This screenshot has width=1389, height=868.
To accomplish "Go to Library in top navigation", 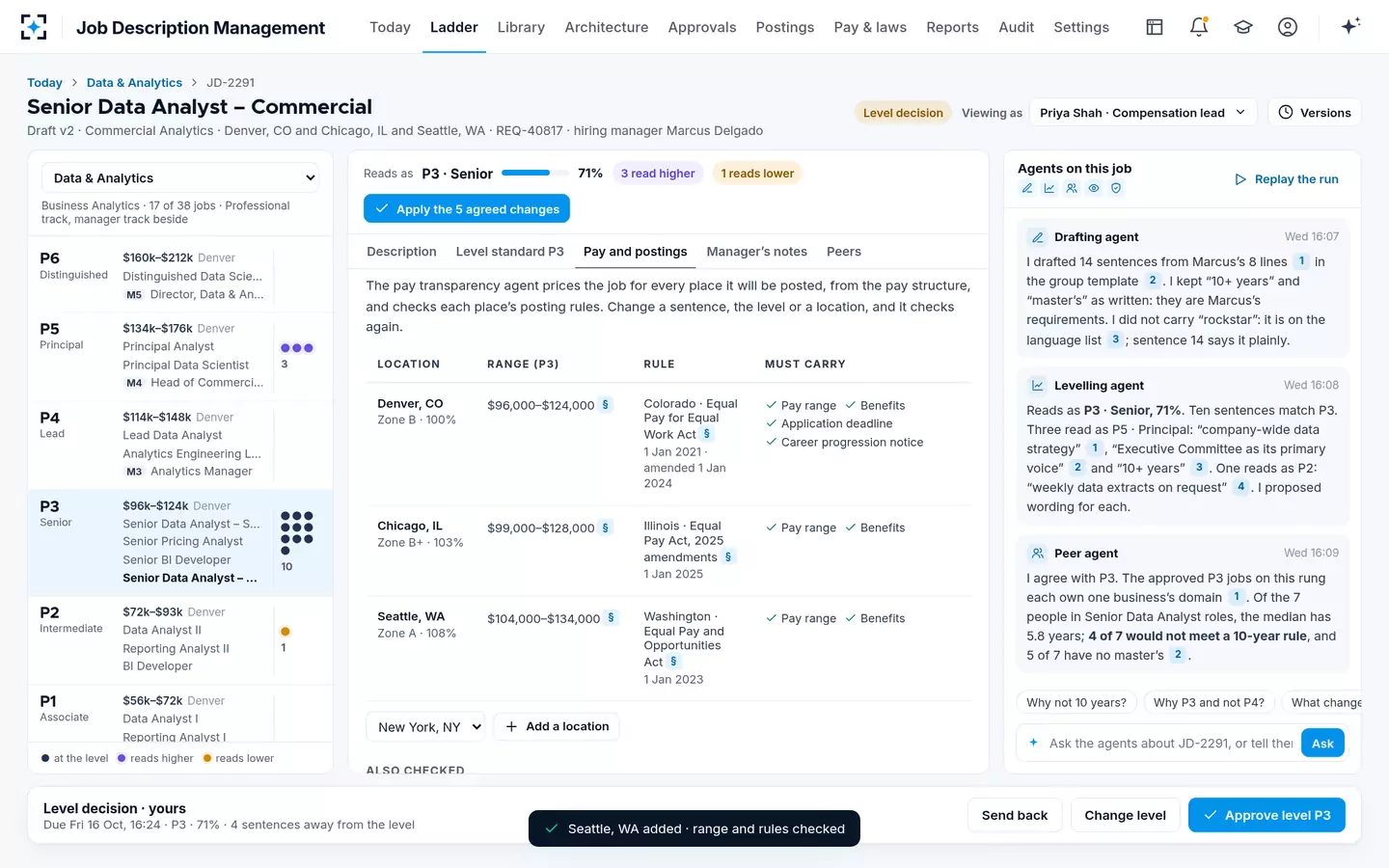I will pos(521,27).
